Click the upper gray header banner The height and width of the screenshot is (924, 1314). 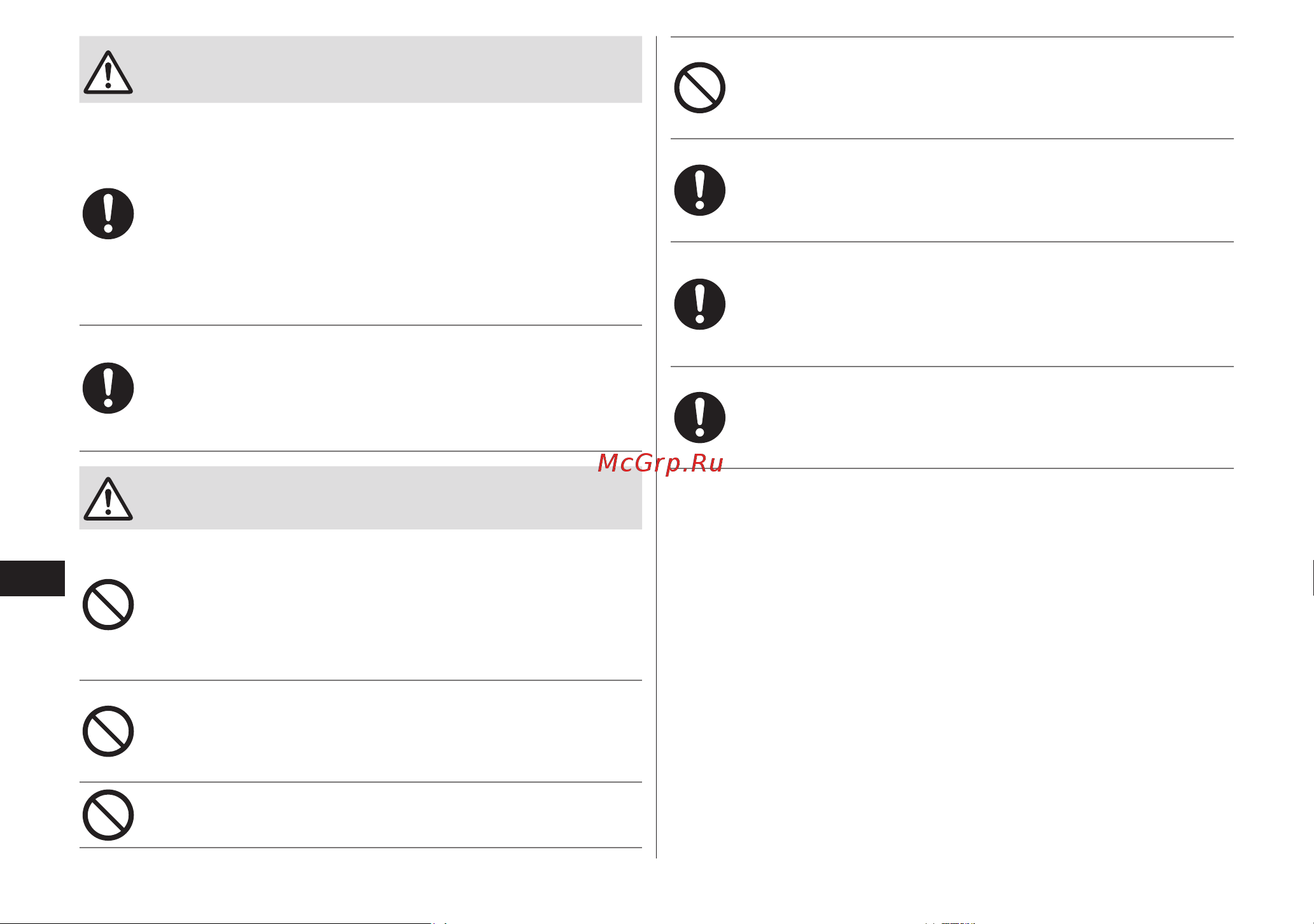pyautogui.click(x=360, y=69)
